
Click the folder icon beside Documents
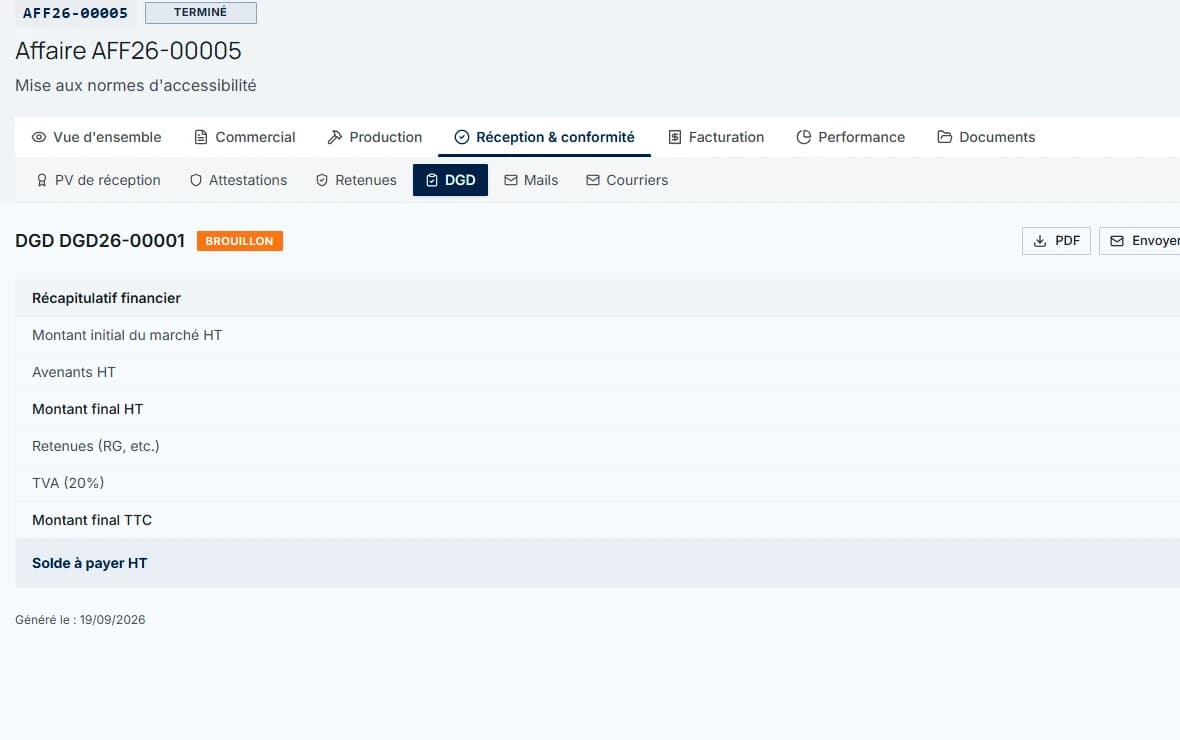pos(944,137)
